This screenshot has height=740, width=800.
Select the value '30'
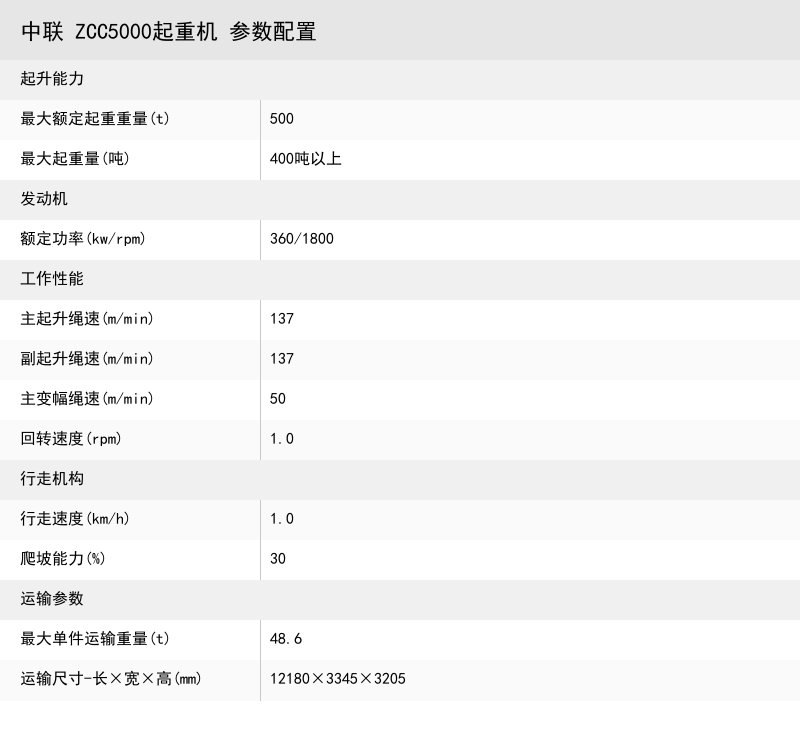pyautogui.click(x=278, y=559)
